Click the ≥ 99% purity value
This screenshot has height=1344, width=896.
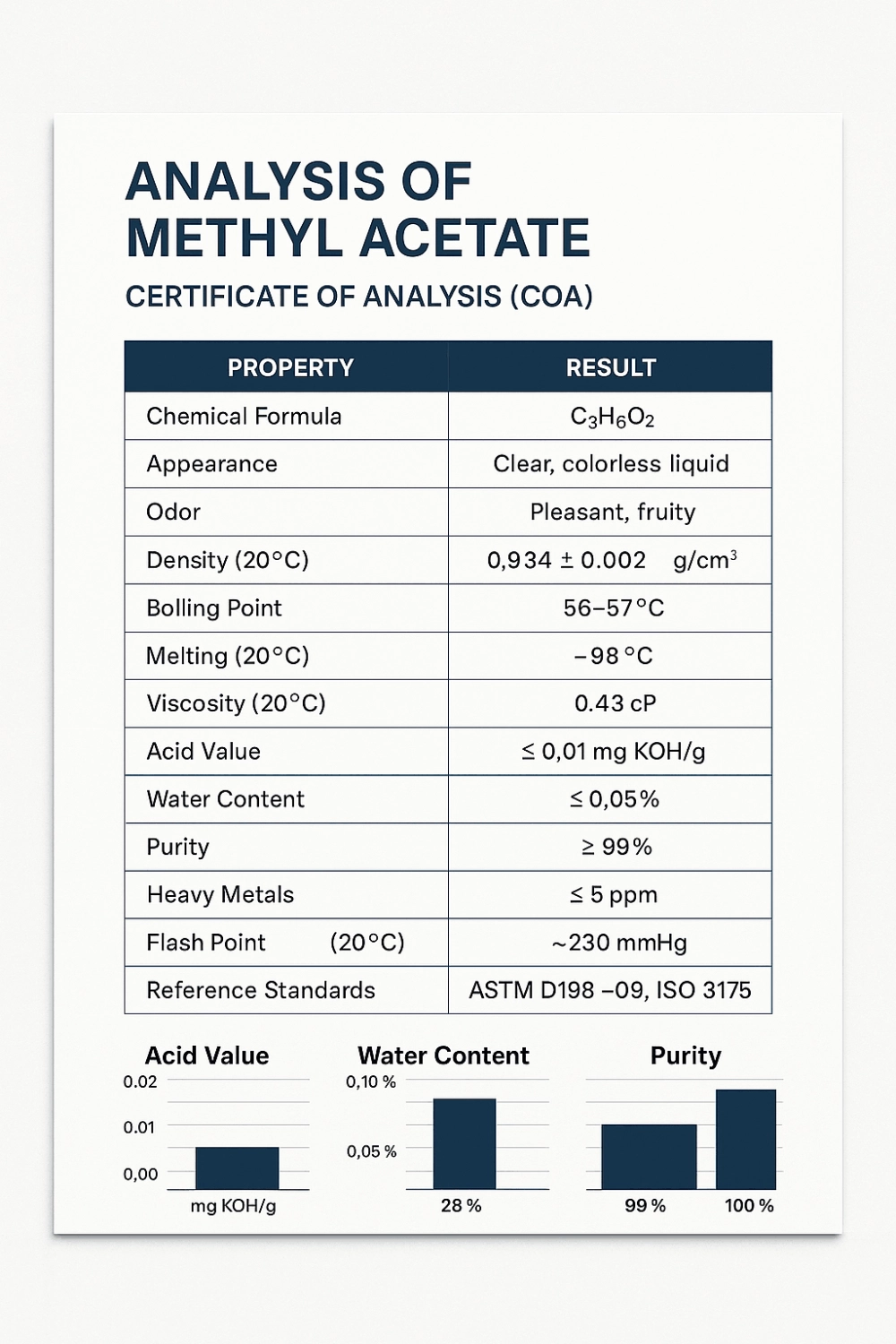pyautogui.click(x=616, y=847)
